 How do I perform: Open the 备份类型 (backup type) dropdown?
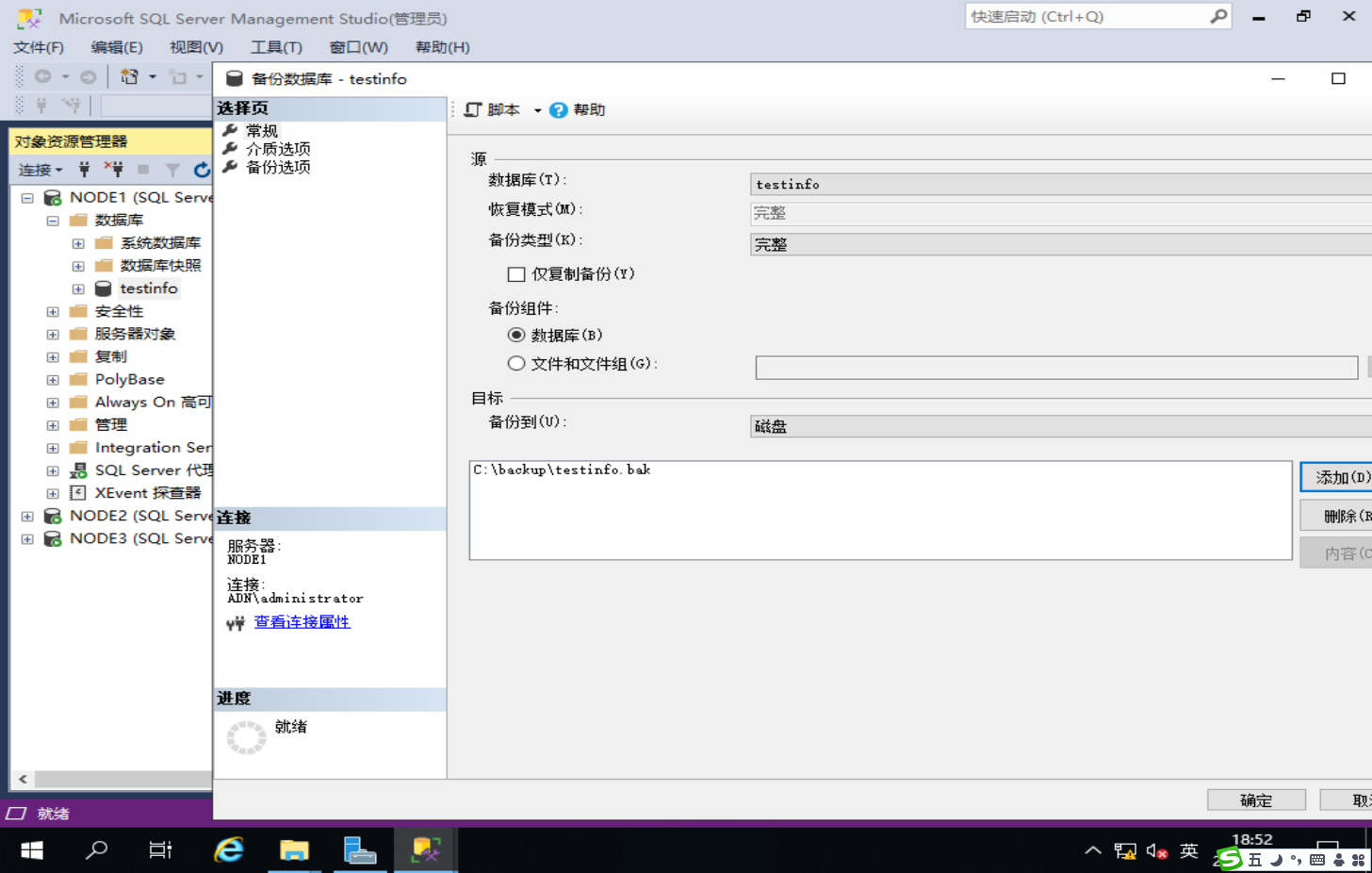click(1061, 244)
